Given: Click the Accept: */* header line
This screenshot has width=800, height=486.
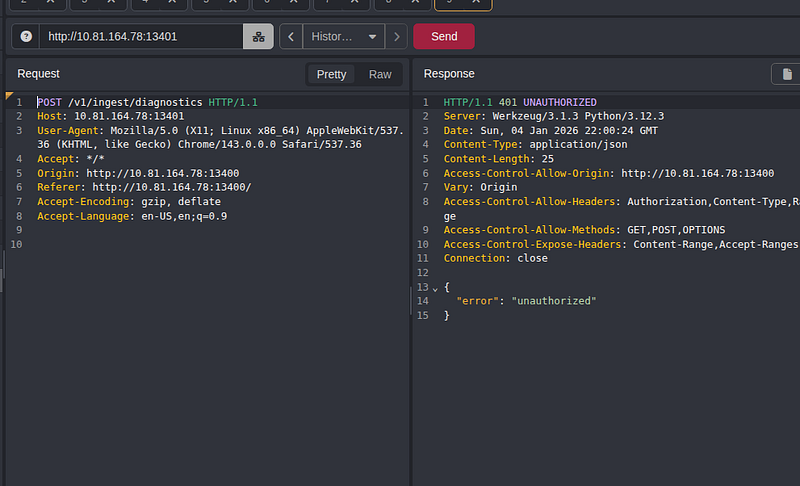Looking at the screenshot, I should click(x=70, y=159).
